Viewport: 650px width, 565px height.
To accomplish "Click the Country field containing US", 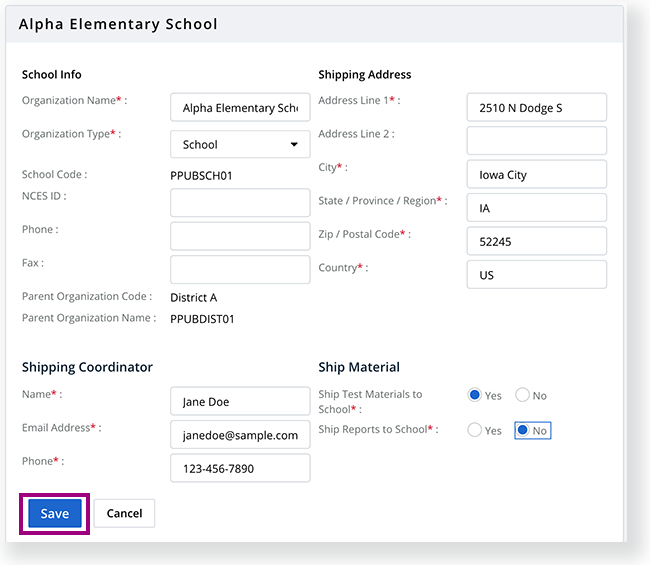I will (x=536, y=275).
